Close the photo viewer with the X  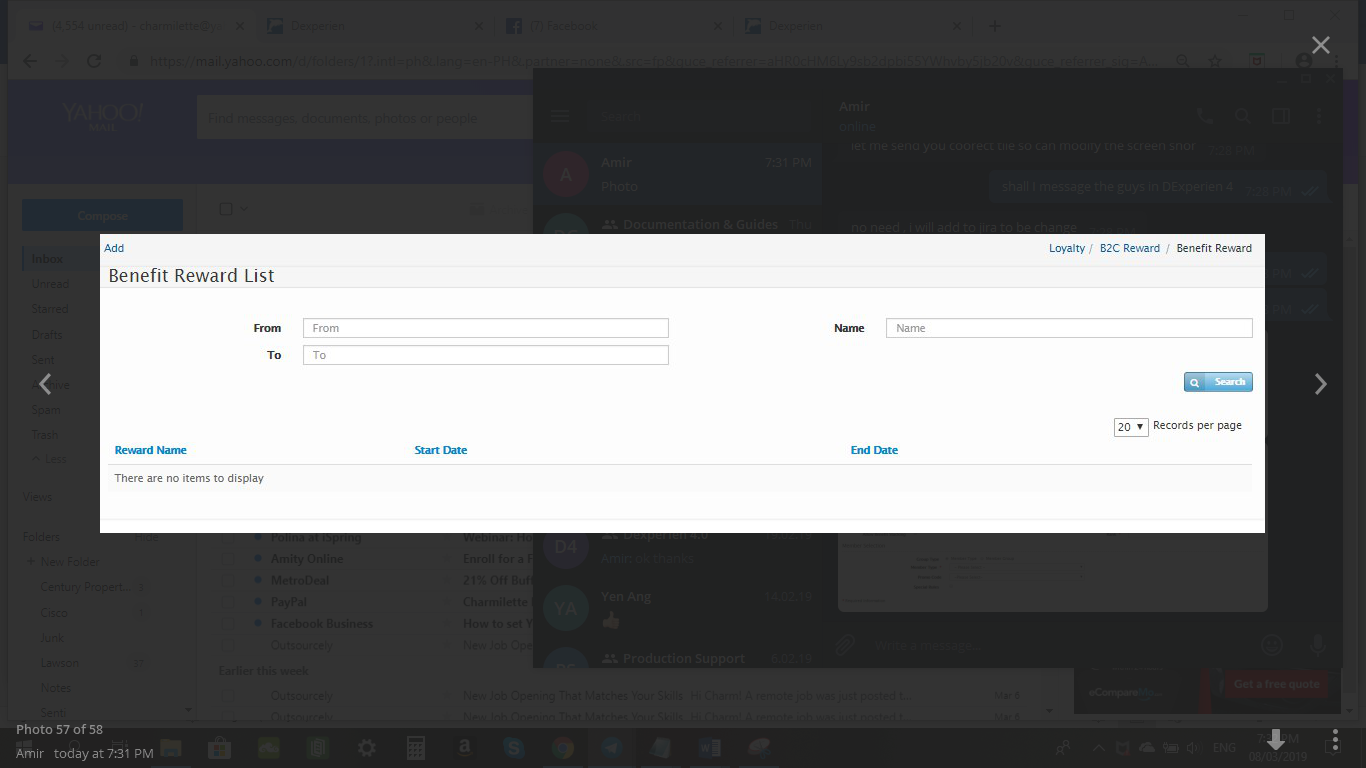[1320, 45]
